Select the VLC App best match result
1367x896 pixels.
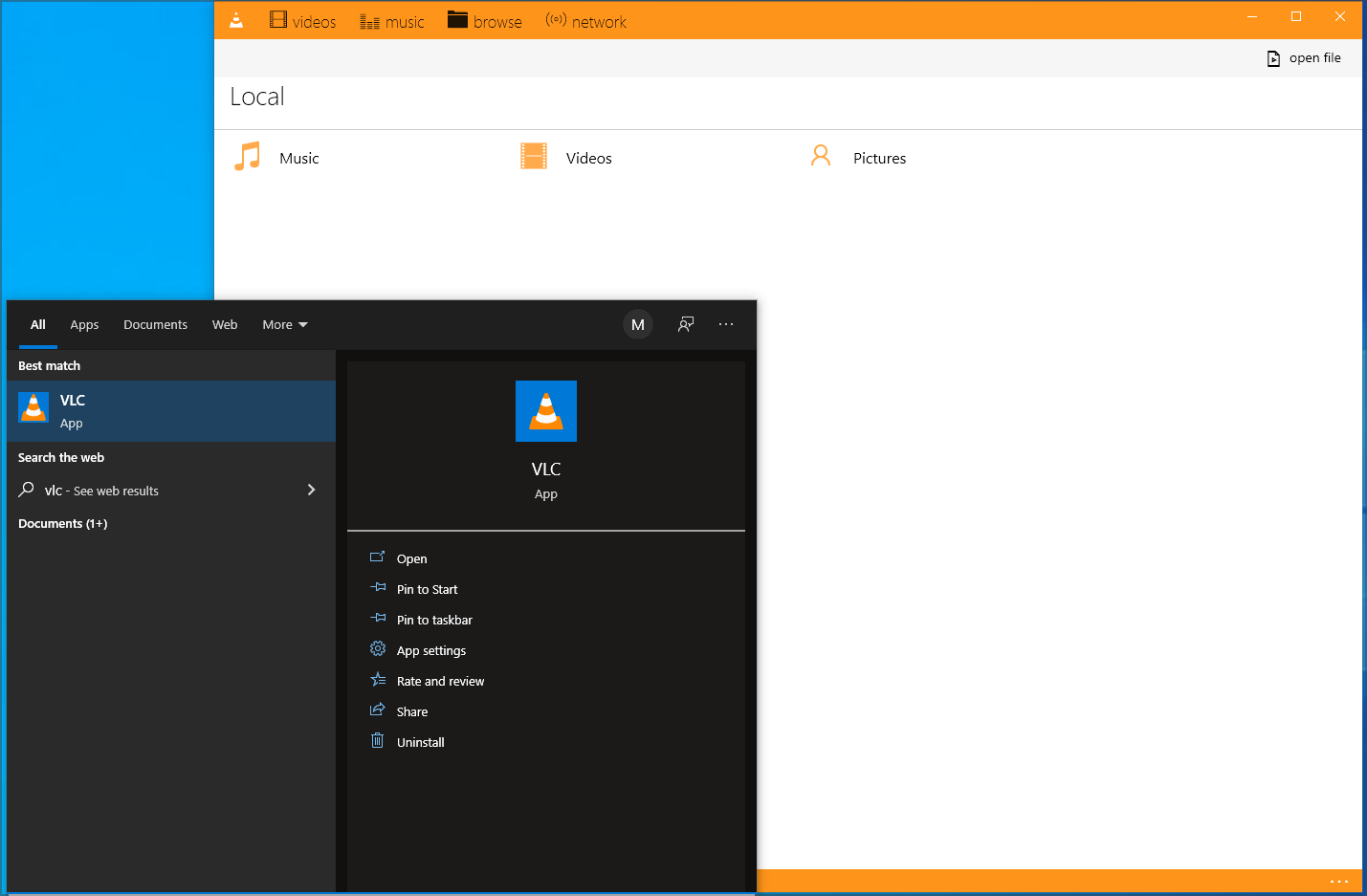coord(171,411)
